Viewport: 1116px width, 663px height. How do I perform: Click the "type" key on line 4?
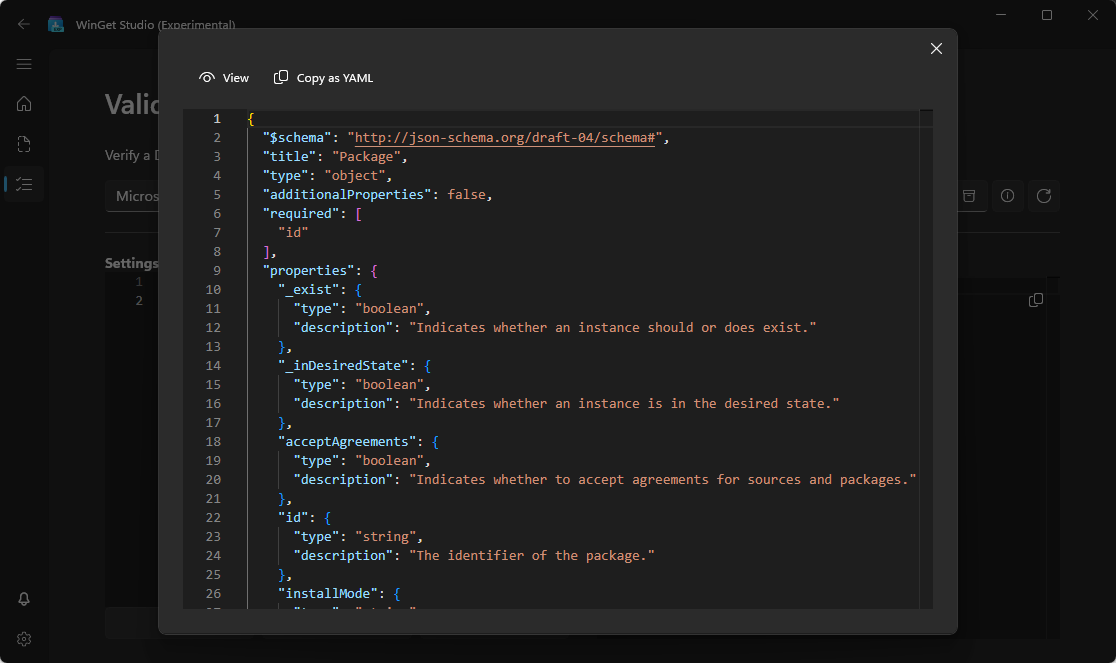tap(285, 176)
